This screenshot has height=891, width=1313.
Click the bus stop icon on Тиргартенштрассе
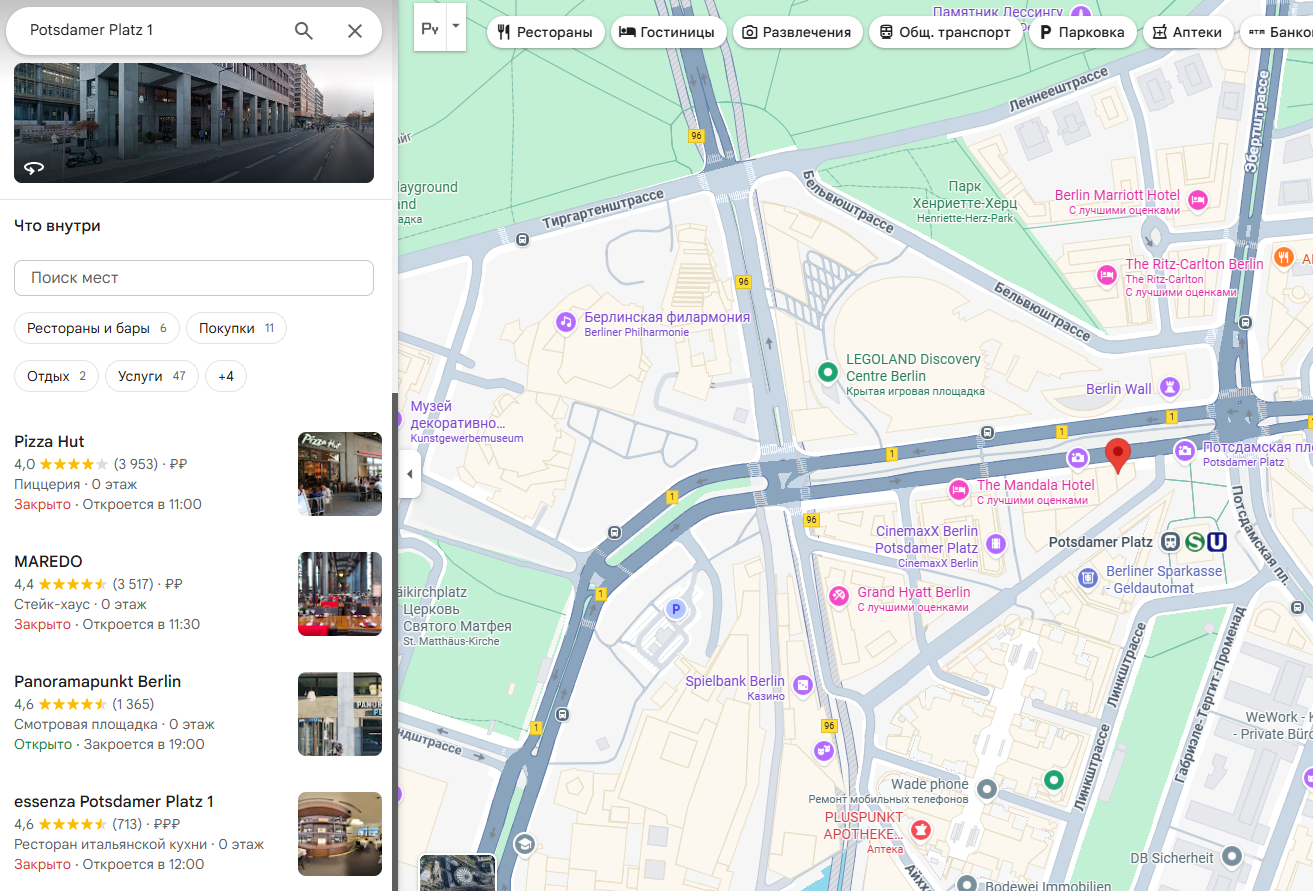pyautogui.click(x=523, y=239)
